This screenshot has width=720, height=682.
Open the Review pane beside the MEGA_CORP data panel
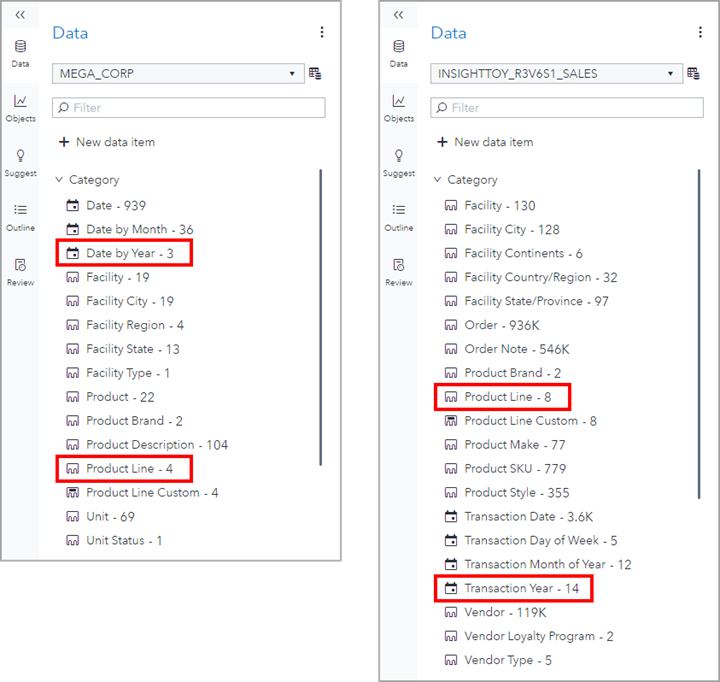pyautogui.click(x=20, y=270)
